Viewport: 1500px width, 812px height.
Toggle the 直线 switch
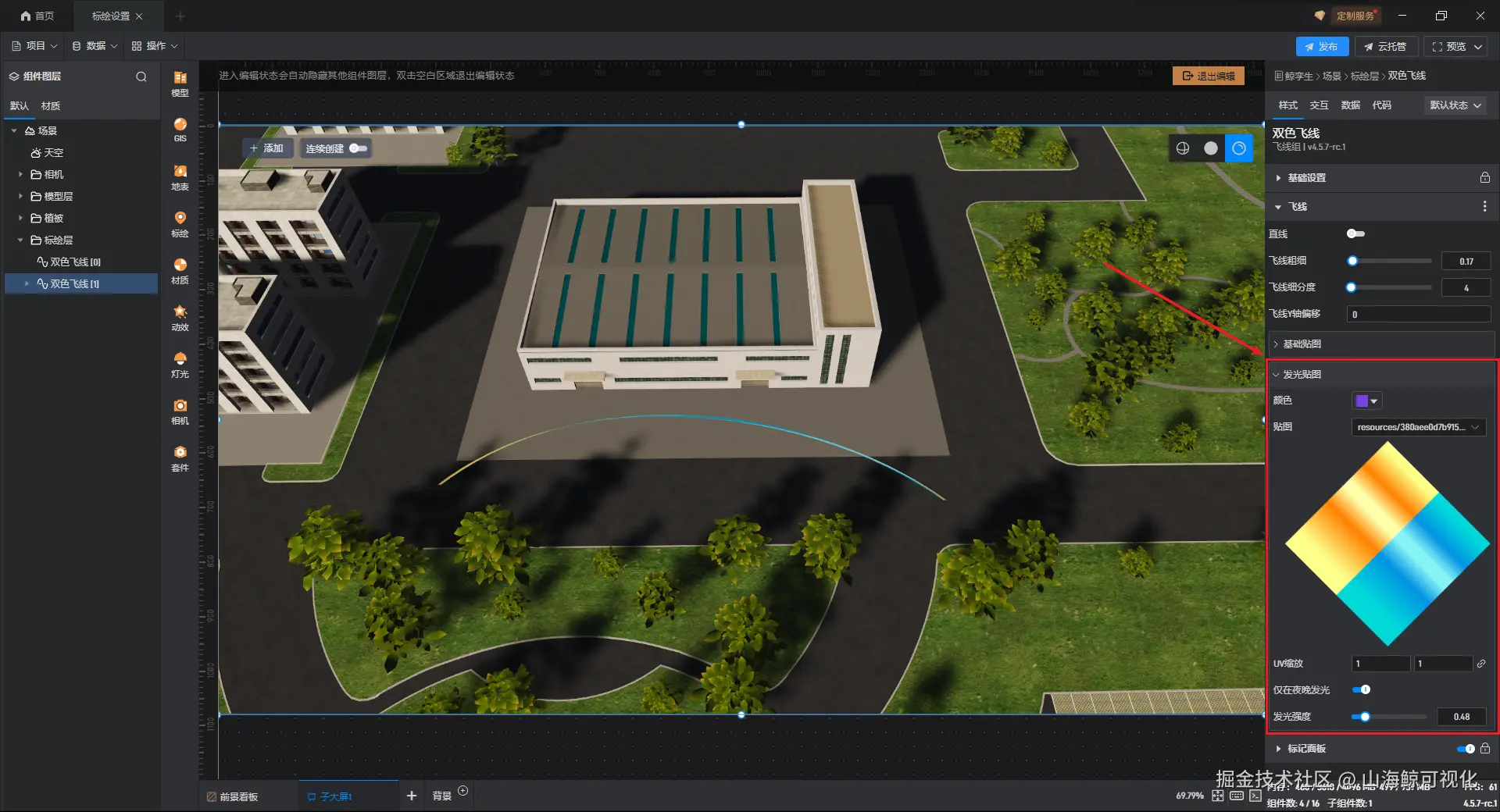1355,233
